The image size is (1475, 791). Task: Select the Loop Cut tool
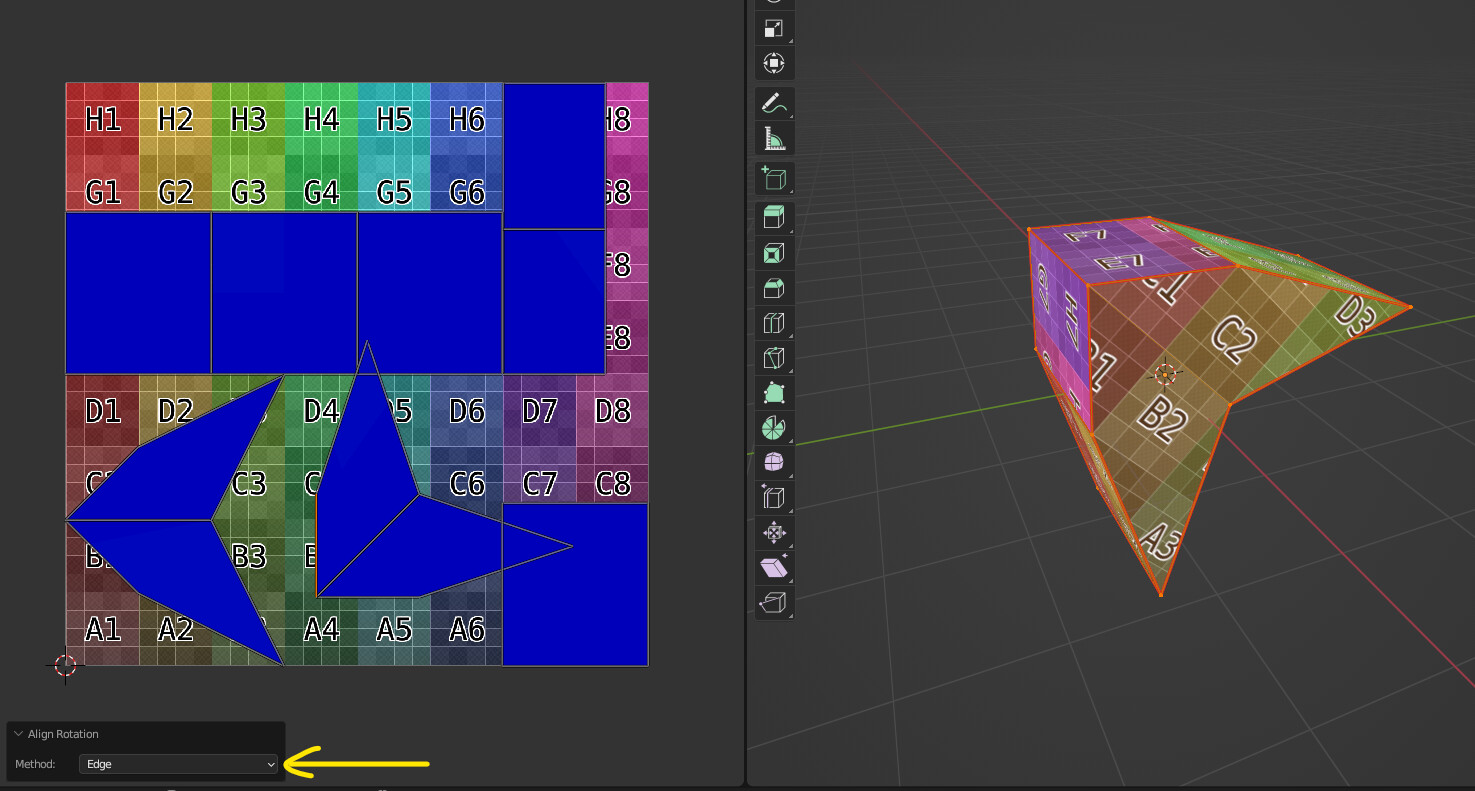pyautogui.click(x=774, y=323)
